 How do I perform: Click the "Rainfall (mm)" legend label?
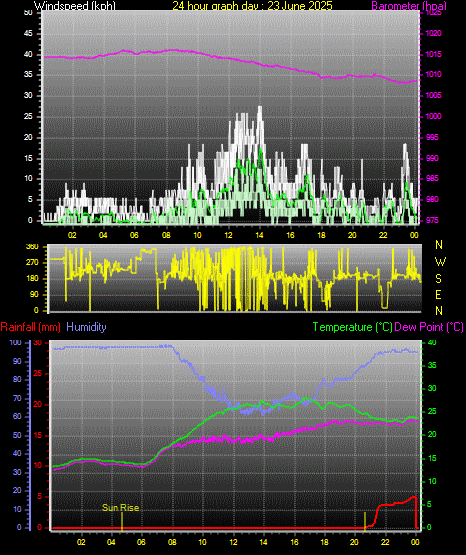point(30,327)
